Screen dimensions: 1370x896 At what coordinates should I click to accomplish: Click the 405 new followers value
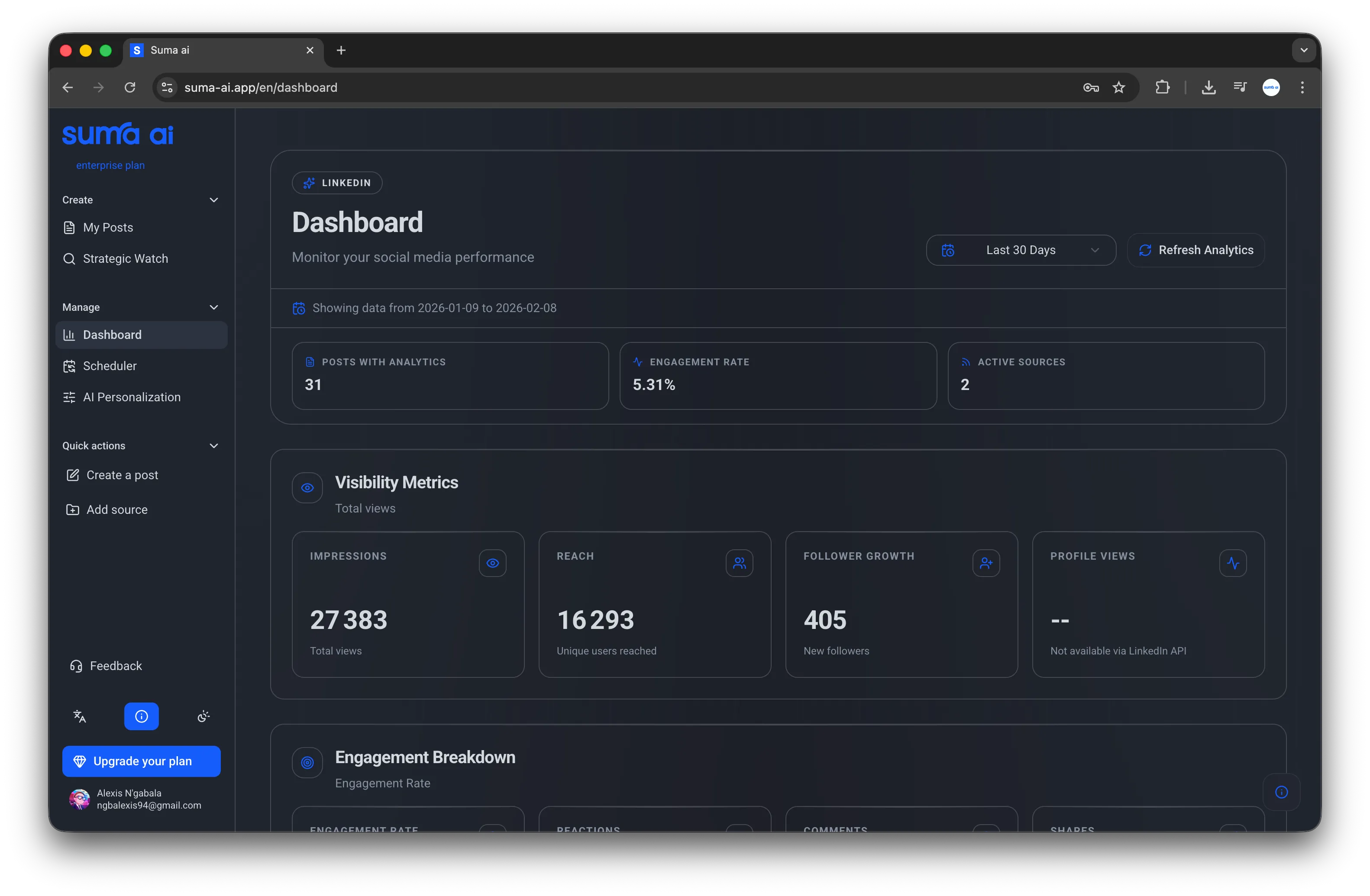(x=825, y=620)
